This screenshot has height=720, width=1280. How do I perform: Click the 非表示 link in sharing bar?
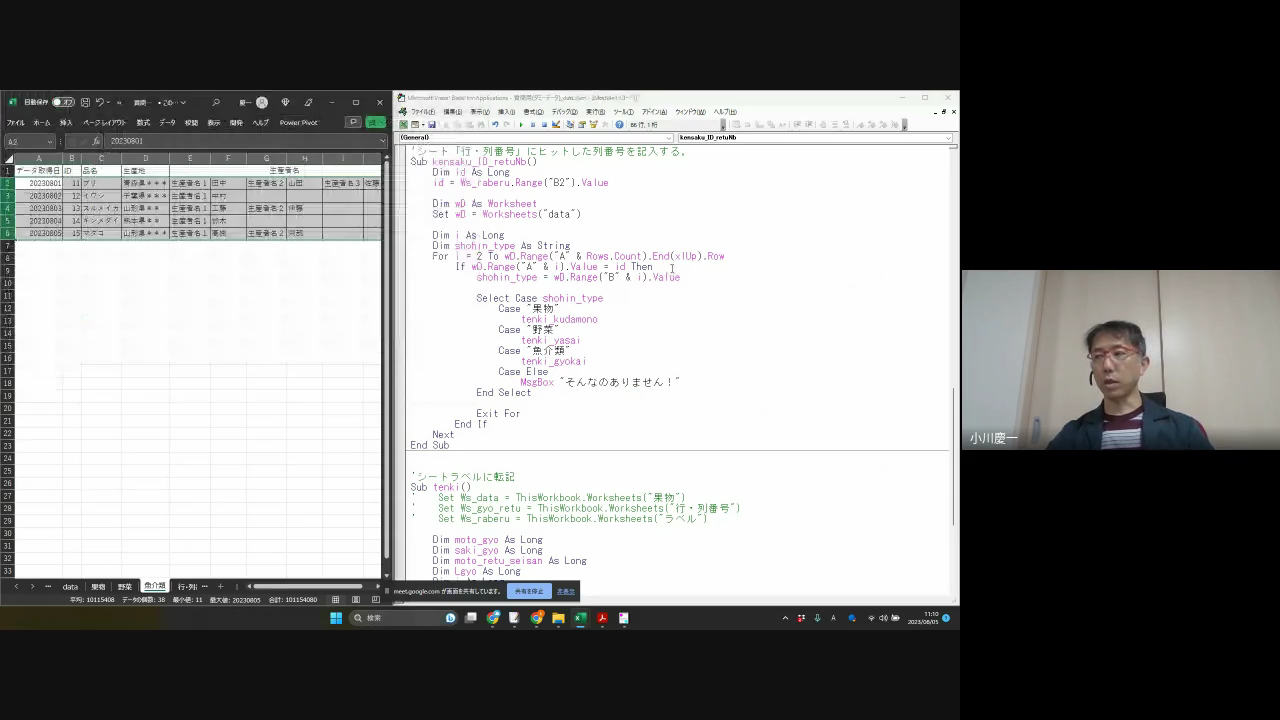click(x=566, y=591)
